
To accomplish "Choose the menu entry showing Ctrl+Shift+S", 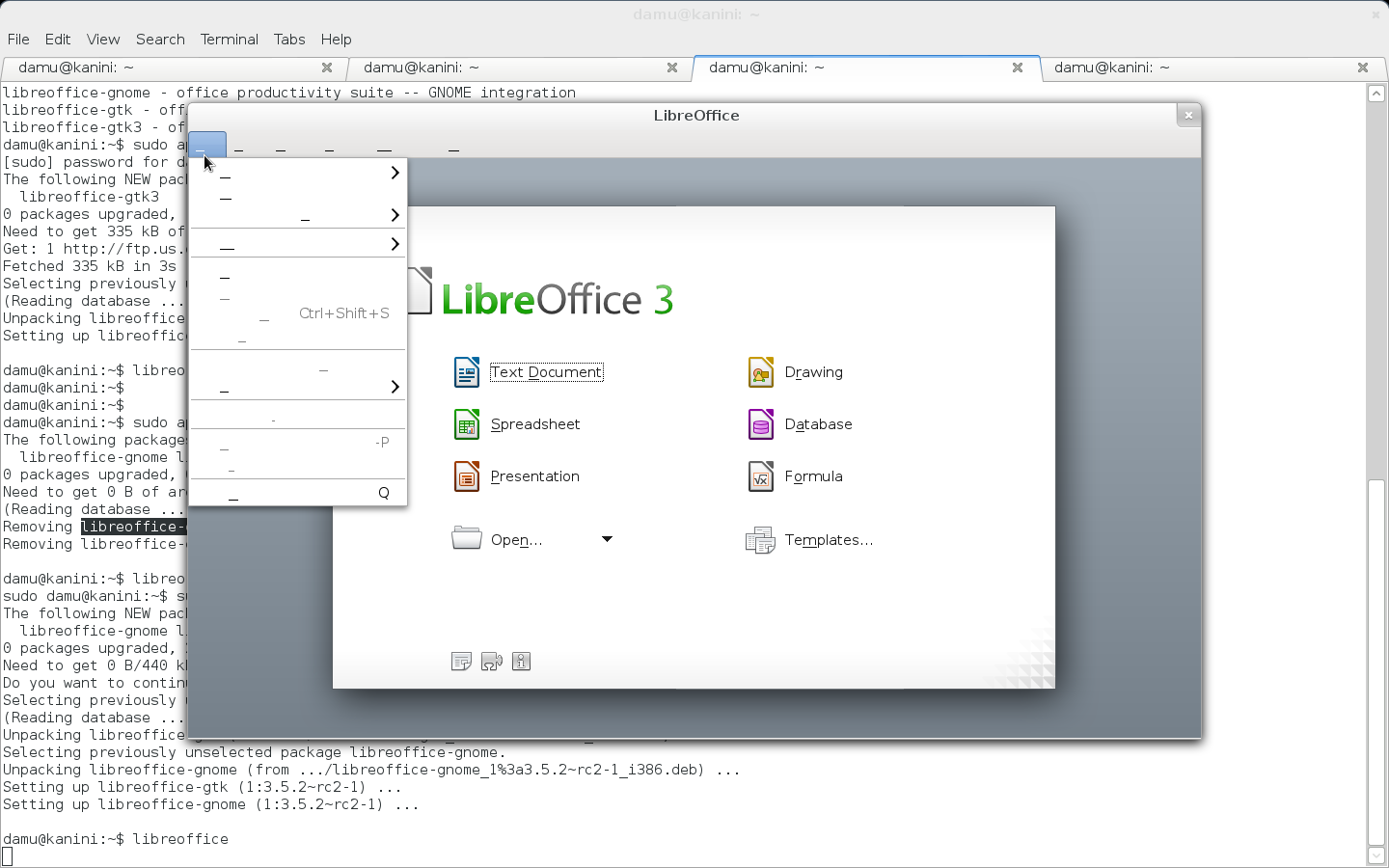I will coord(298,313).
